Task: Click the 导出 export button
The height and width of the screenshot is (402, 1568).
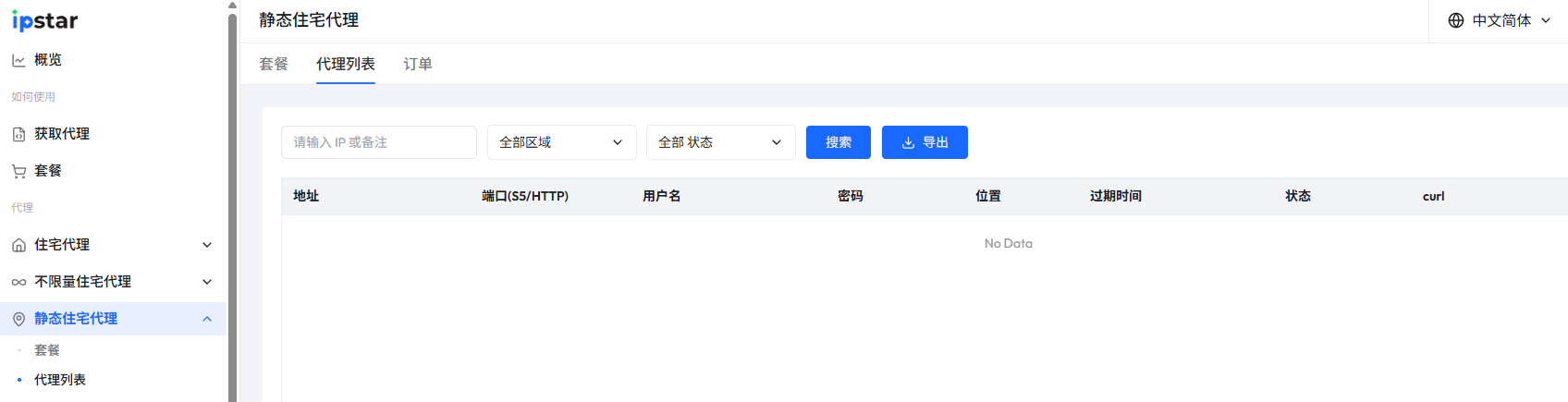Action: (925, 142)
